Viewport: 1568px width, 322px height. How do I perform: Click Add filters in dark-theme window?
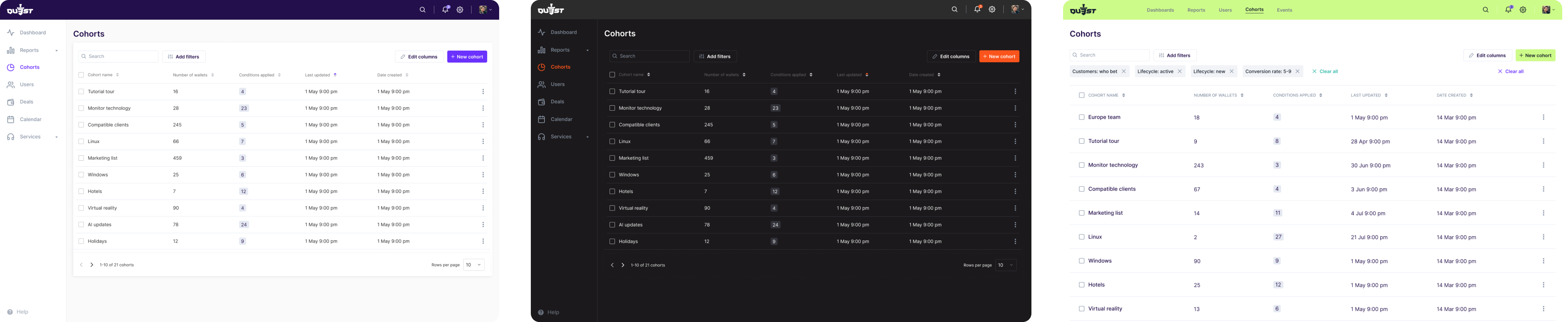coord(715,57)
